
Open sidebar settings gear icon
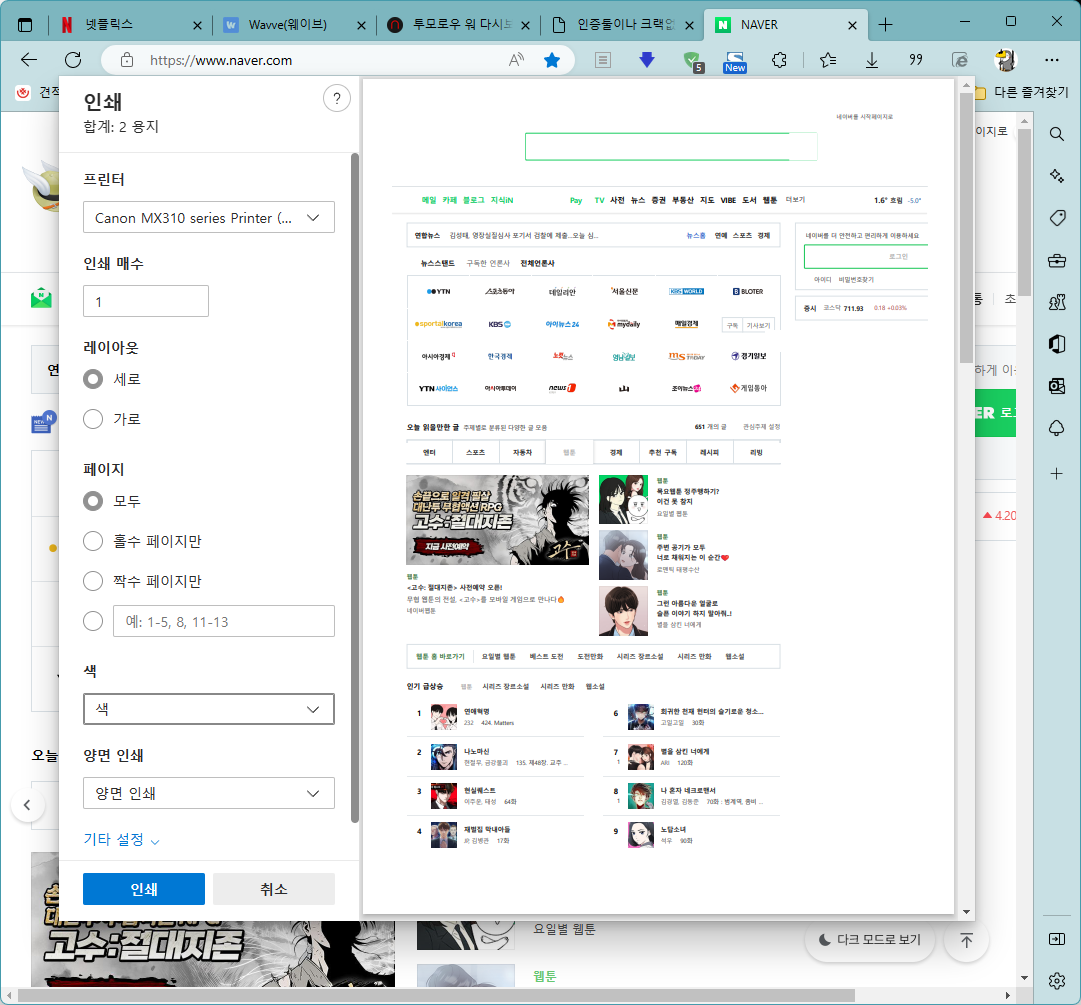coord(1056,981)
